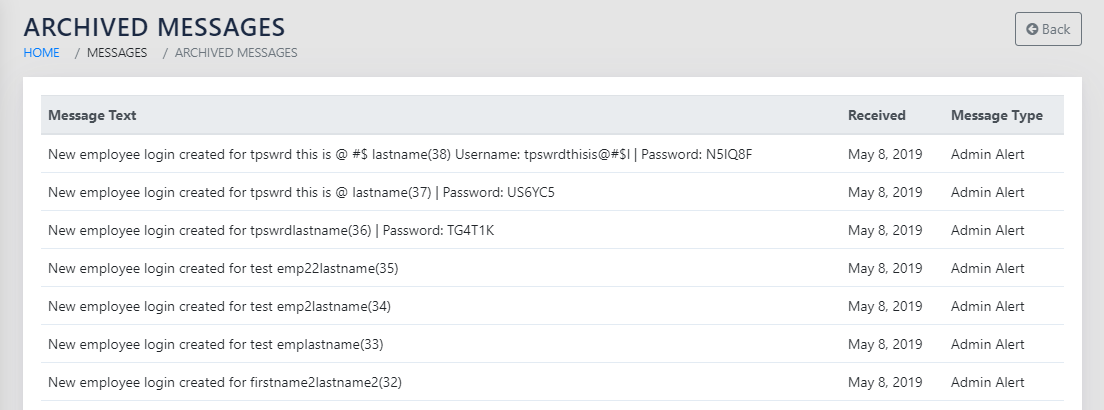
Task: Click the Back button
Action: tap(1048, 29)
